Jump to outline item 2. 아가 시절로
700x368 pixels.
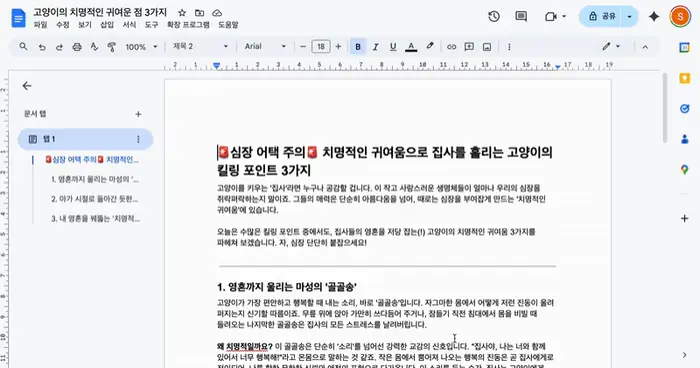95,199
